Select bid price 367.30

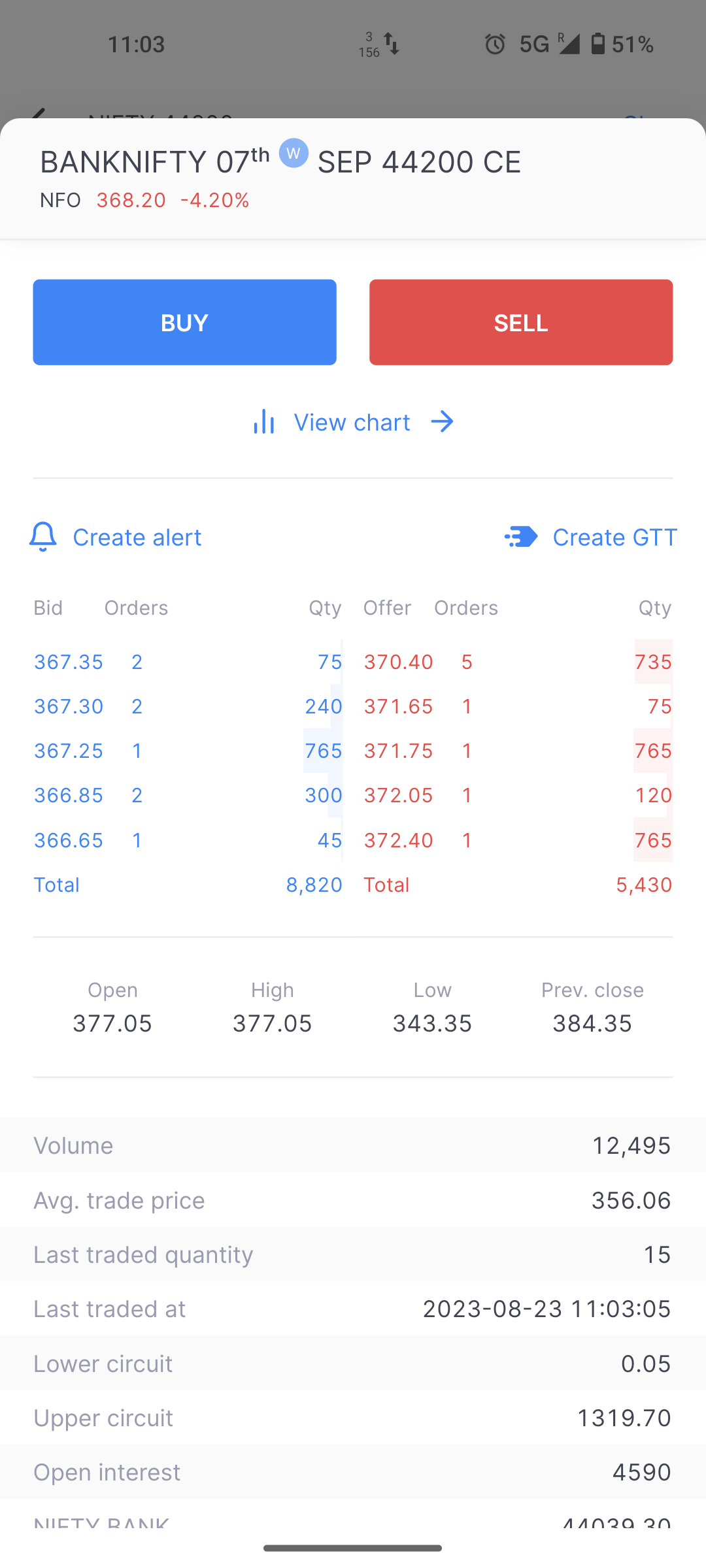[x=69, y=706]
